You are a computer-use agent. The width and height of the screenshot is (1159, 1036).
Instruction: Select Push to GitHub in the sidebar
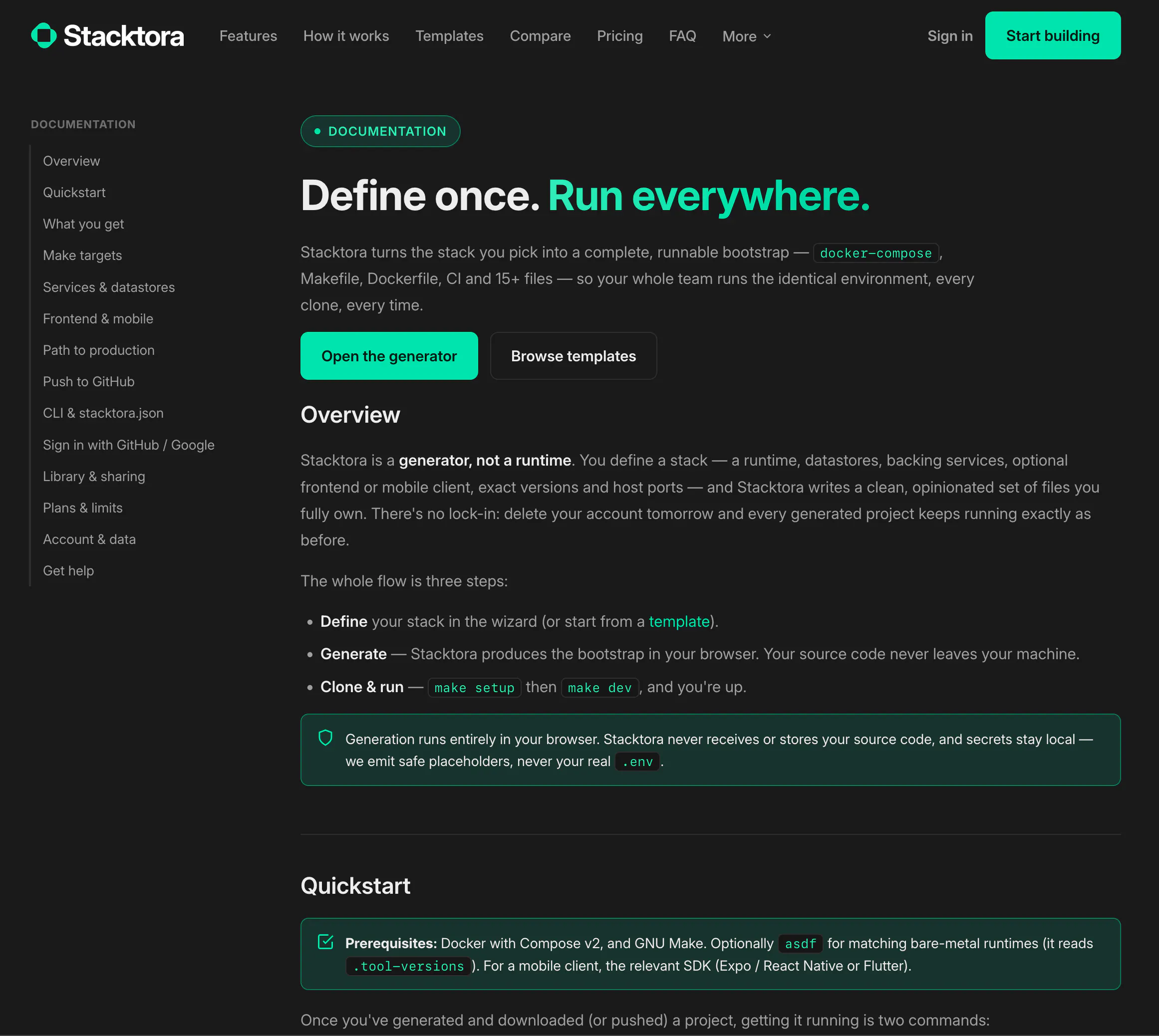[89, 381]
